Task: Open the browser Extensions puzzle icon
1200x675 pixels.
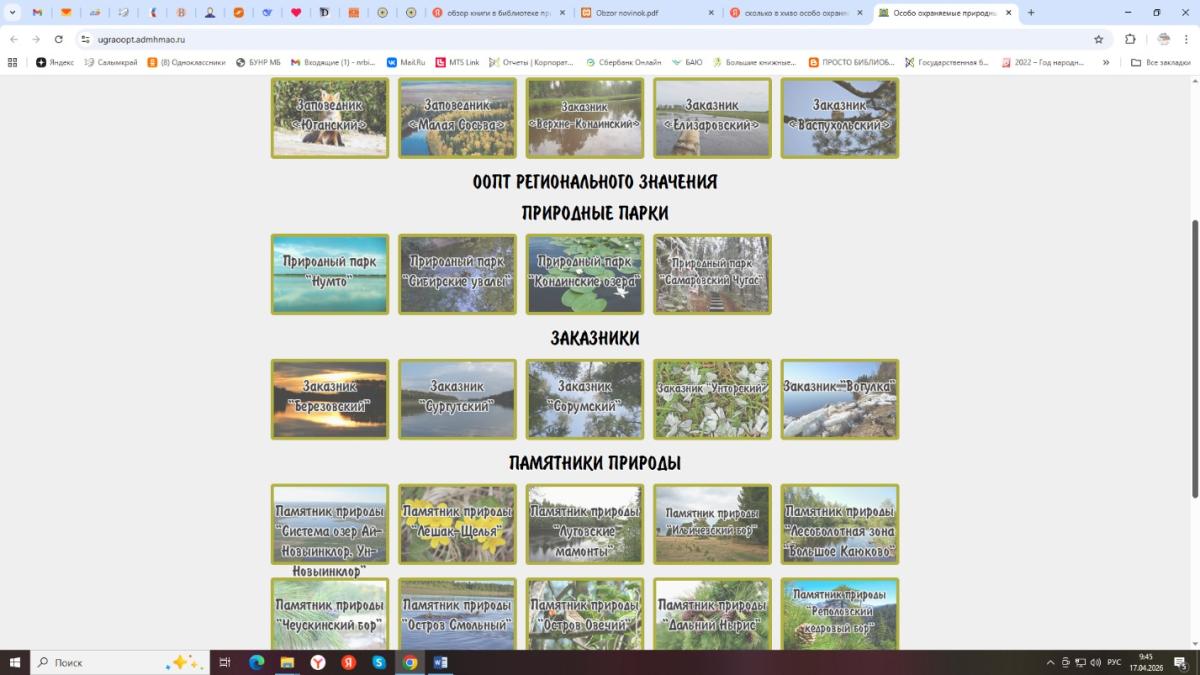Action: (1130, 39)
